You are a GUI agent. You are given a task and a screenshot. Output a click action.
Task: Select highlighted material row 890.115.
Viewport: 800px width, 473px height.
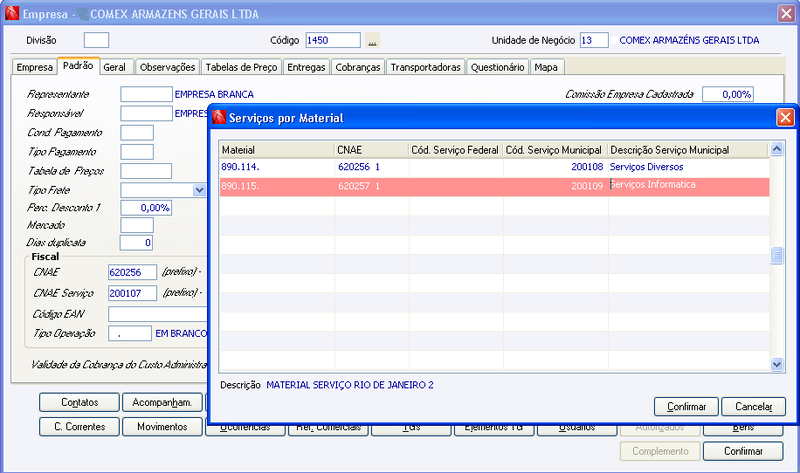[494, 187]
